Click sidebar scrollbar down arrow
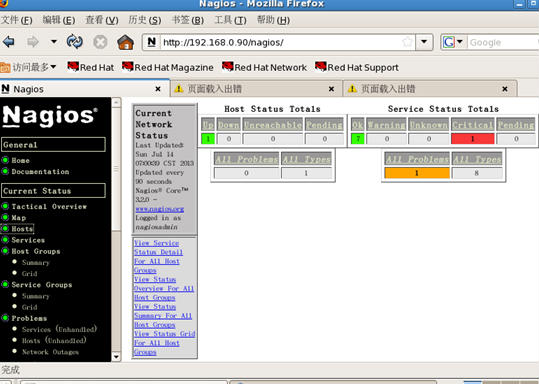Screen dimensions: 539x384 [116, 357]
